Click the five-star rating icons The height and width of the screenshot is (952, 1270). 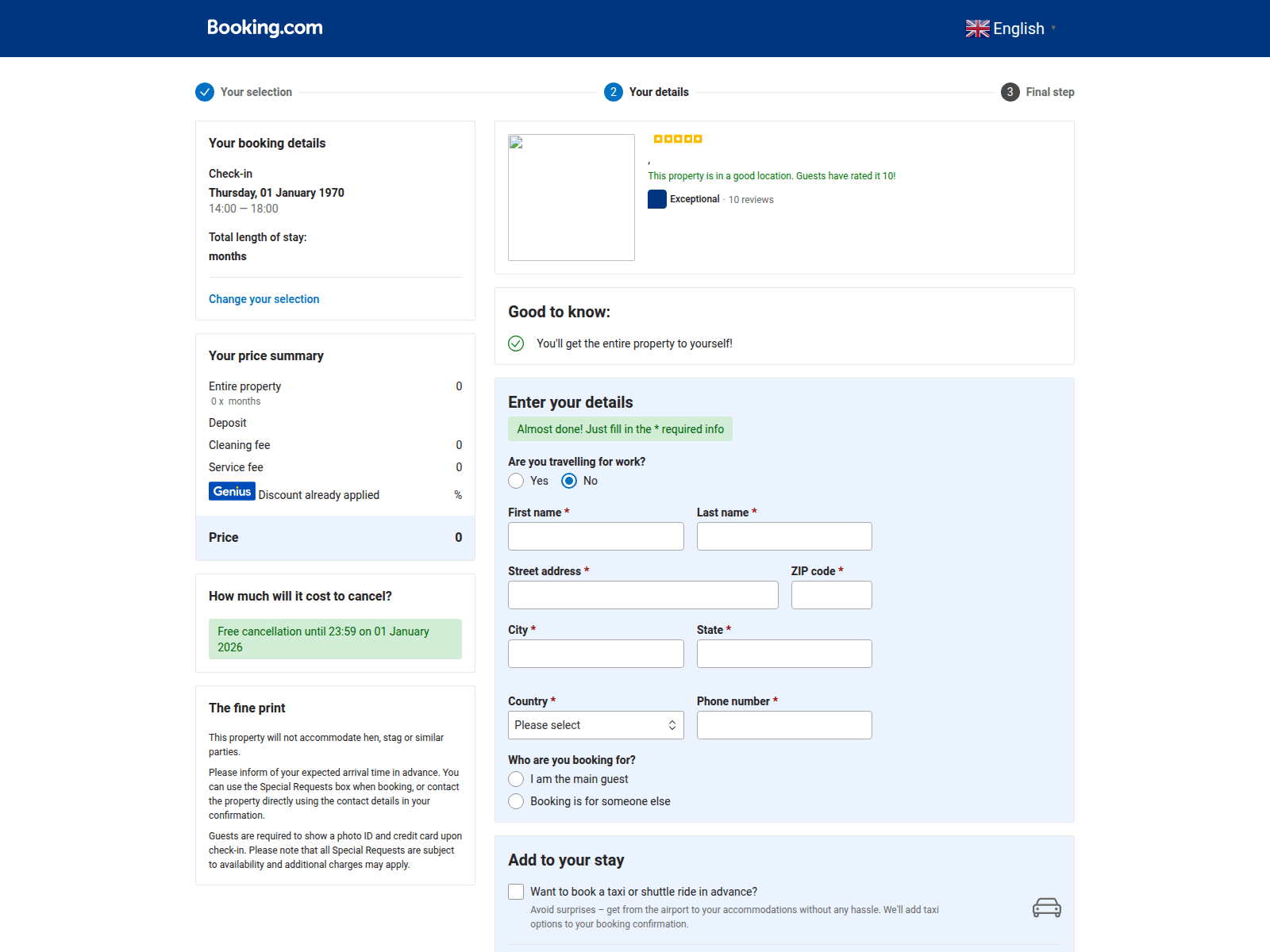(x=678, y=139)
